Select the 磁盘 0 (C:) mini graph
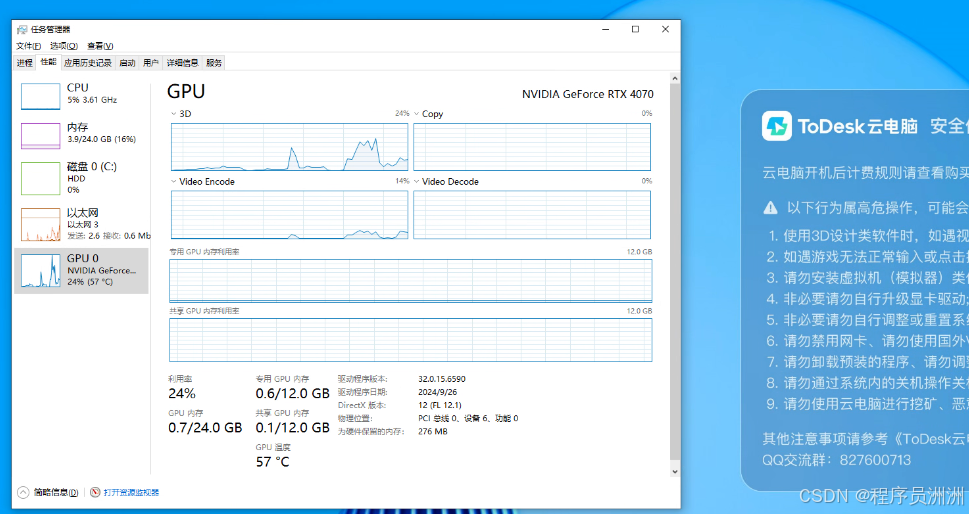This screenshot has height=514, width=969. pyautogui.click(x=41, y=179)
